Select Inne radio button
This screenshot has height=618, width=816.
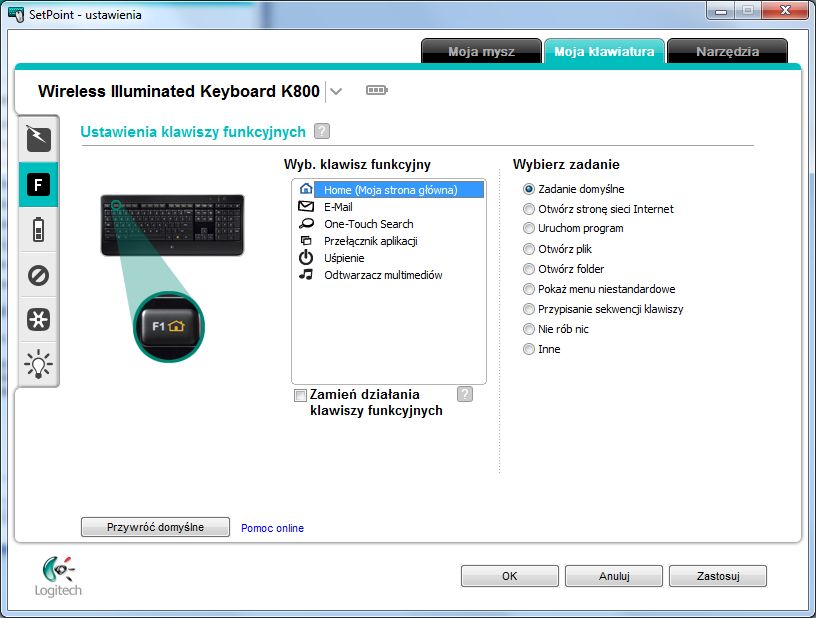click(x=529, y=349)
